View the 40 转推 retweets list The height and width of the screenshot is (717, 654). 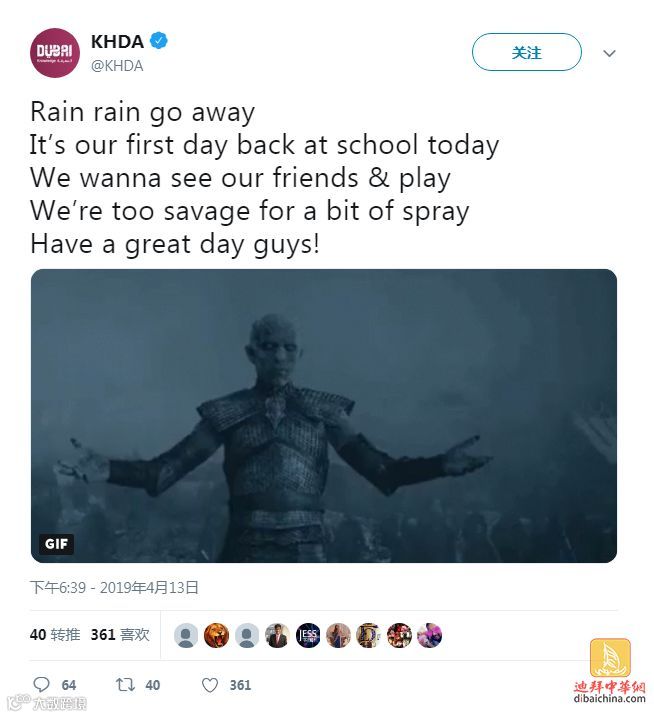coord(55,635)
